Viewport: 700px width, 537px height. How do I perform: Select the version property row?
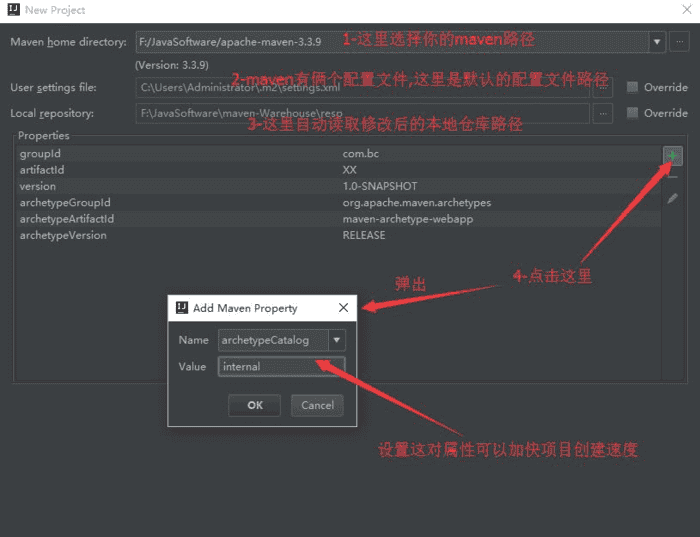click(x=338, y=186)
